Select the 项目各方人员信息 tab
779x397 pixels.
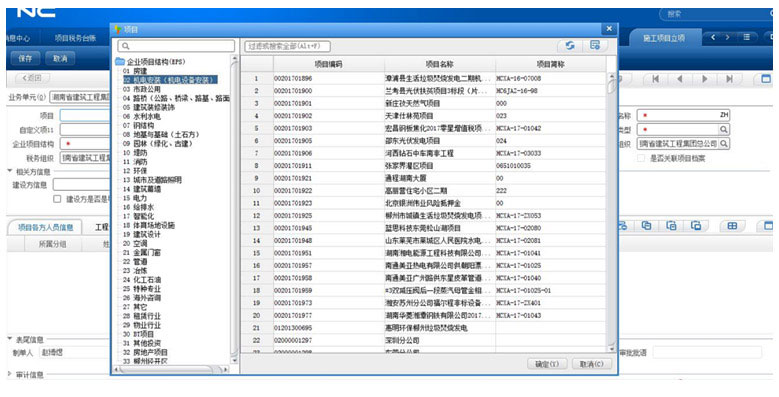point(46,228)
